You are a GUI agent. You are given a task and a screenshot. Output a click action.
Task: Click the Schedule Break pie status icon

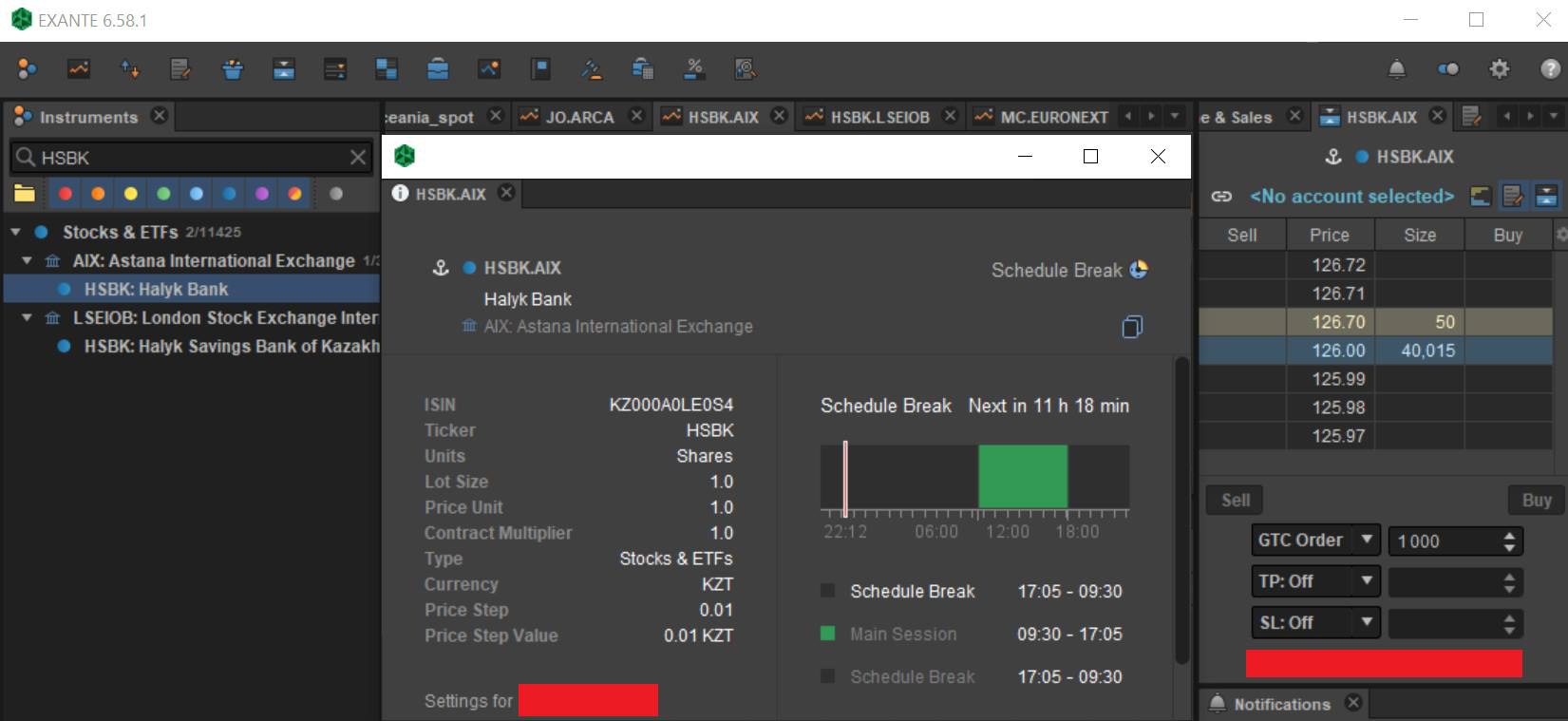pyautogui.click(x=1139, y=270)
